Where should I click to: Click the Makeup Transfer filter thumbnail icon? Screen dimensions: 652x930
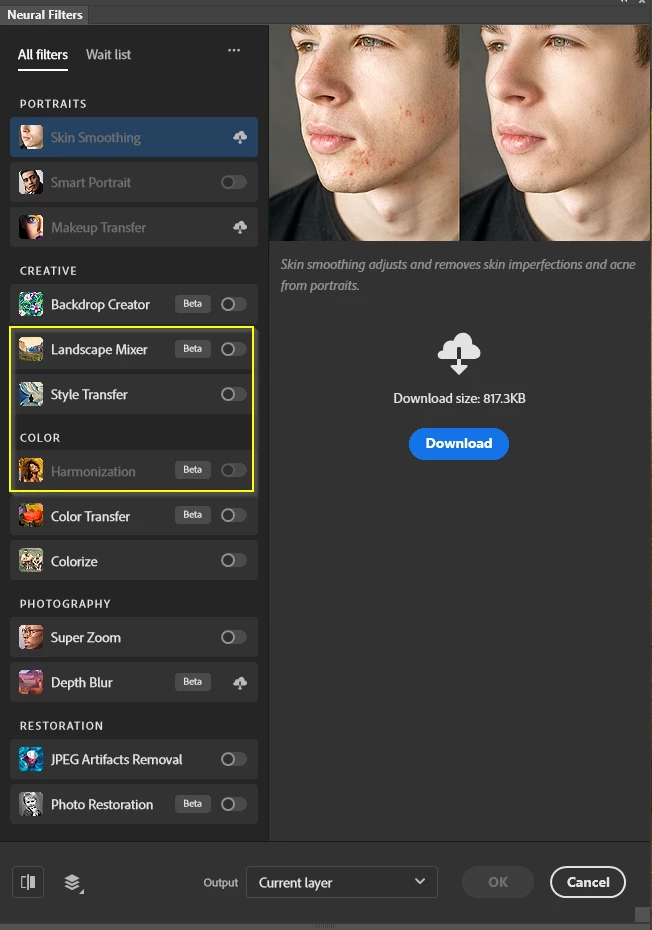point(31,227)
